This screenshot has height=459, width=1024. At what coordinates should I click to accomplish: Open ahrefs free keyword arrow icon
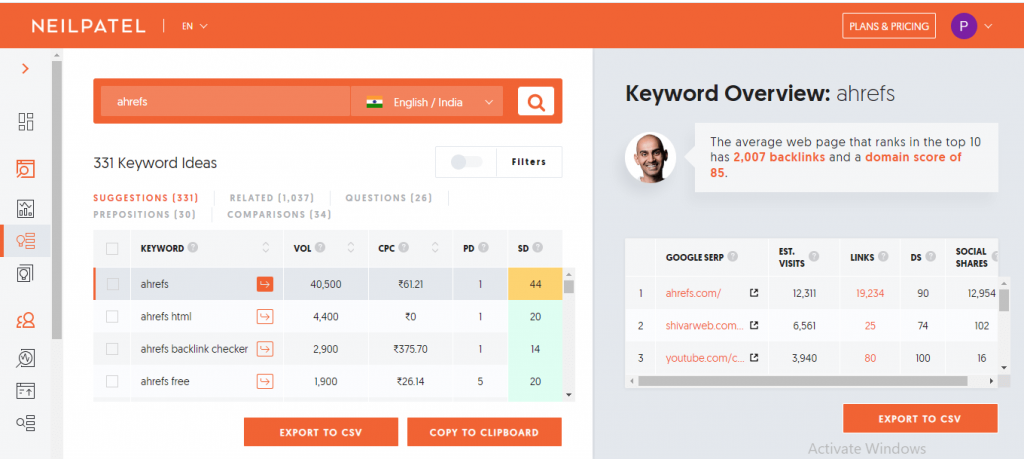(264, 381)
